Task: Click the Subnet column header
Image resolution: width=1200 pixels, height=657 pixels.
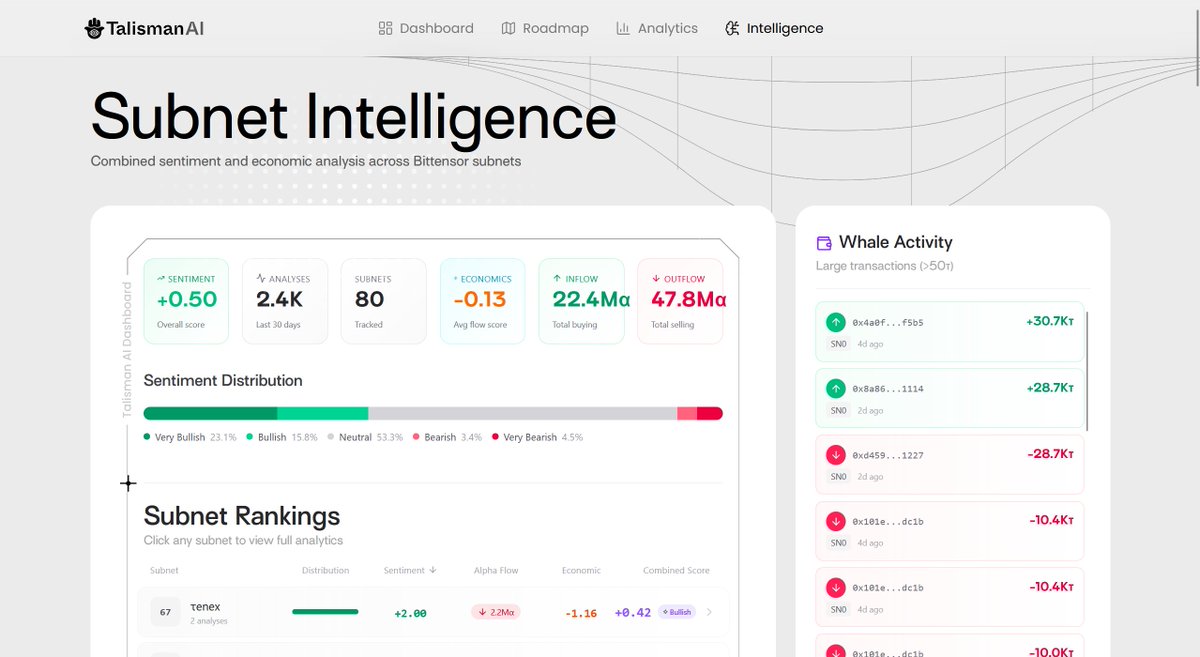Action: [164, 570]
